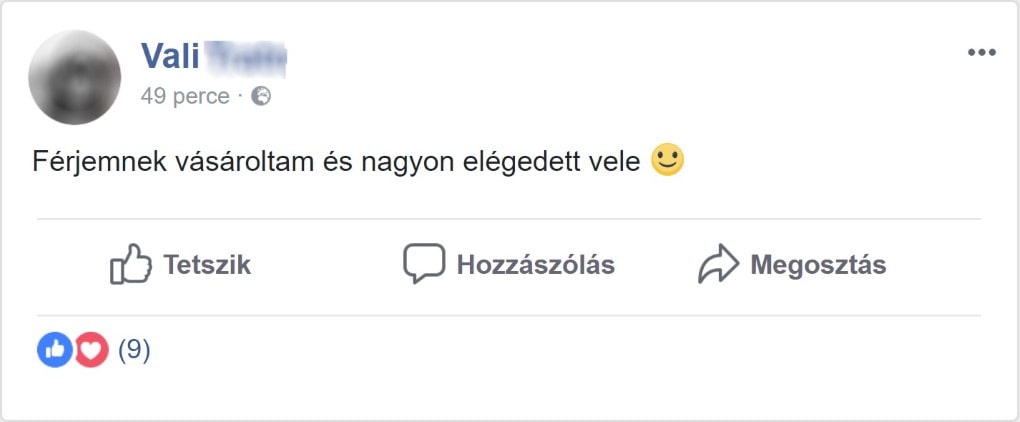Click the word 'Férjemnek' in the post
Screen dimensions: 1020x422
click(92, 161)
